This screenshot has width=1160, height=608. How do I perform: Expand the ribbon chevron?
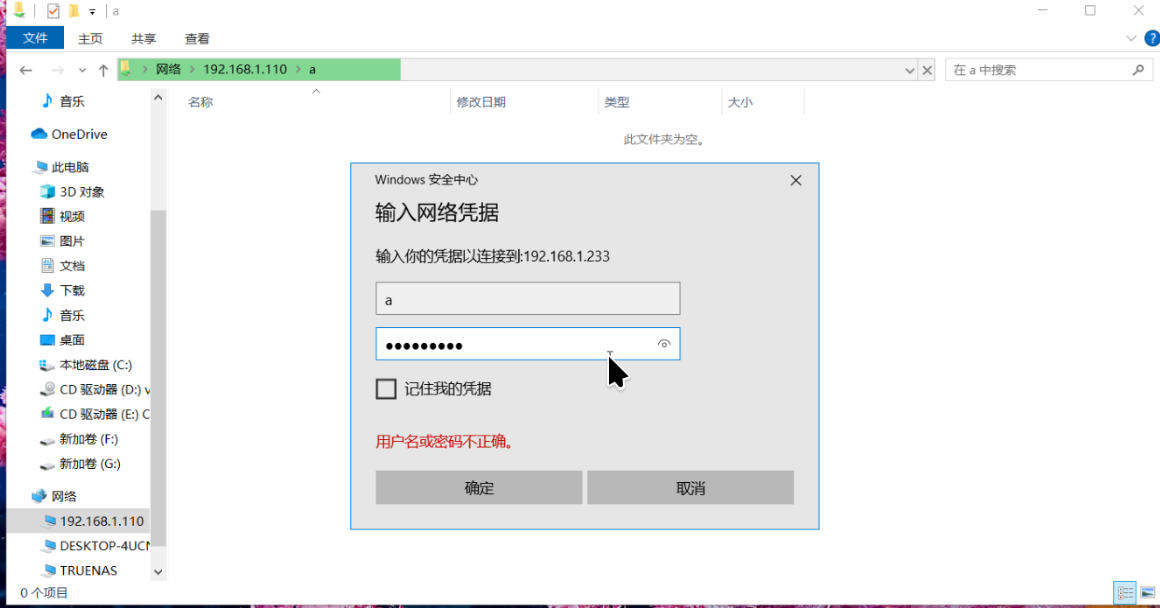(x=1131, y=38)
